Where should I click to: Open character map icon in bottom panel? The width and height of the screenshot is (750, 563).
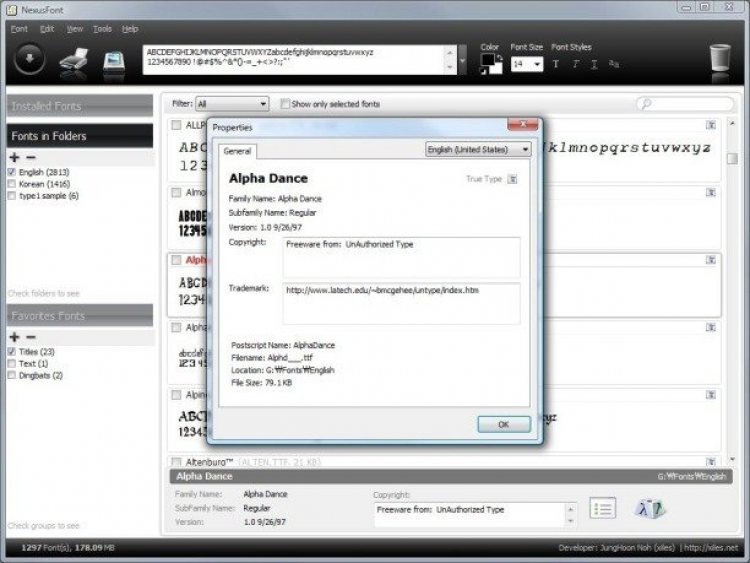tap(650, 508)
